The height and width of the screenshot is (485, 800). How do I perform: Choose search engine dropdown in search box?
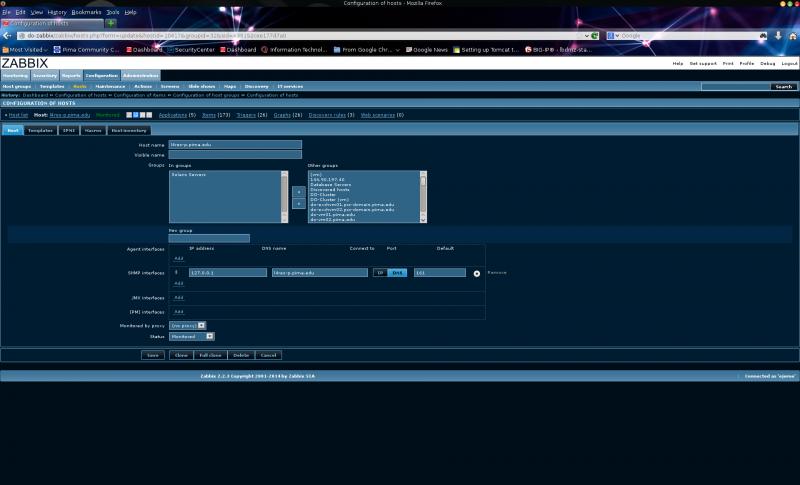coord(613,36)
